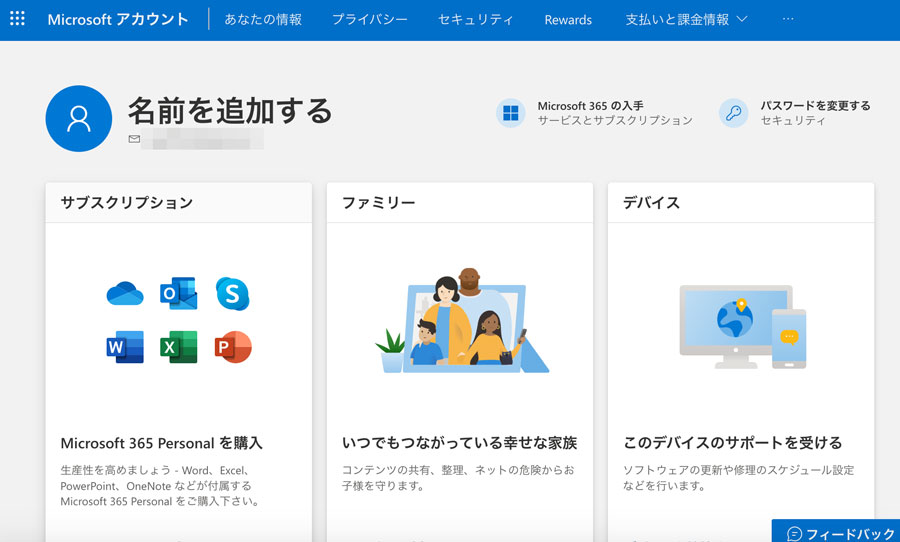Click the Microsoft 365 windows logo icon
This screenshot has height=542, width=900.
pyautogui.click(x=510, y=113)
